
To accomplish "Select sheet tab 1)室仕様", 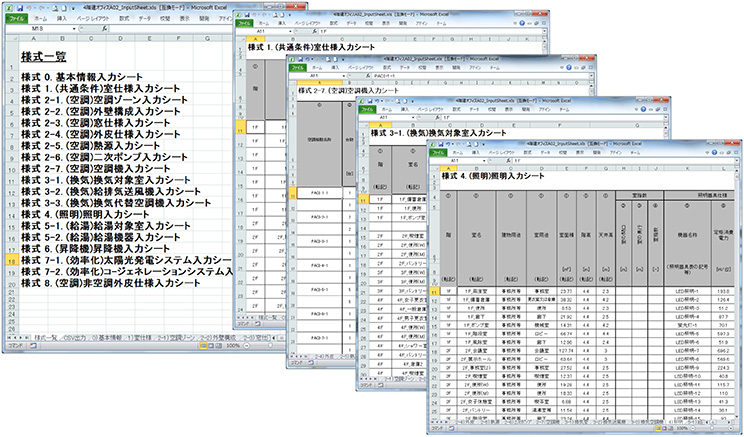I will tap(140, 337).
